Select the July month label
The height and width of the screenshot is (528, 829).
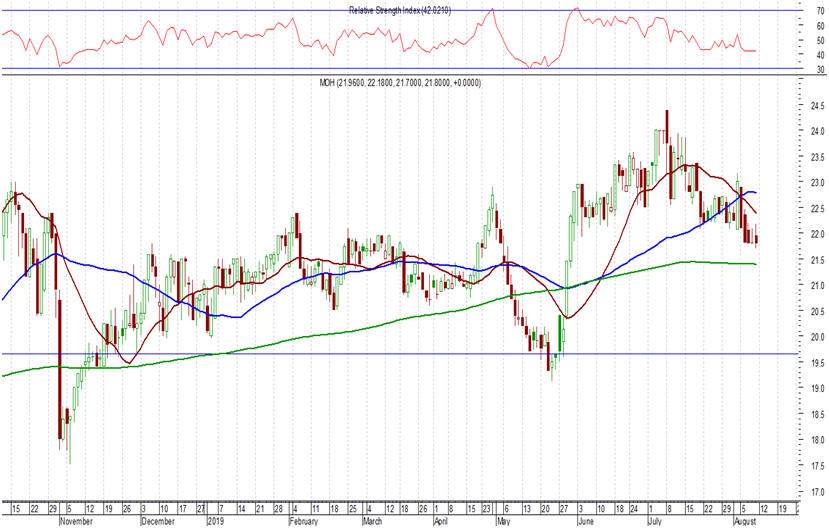click(x=655, y=522)
